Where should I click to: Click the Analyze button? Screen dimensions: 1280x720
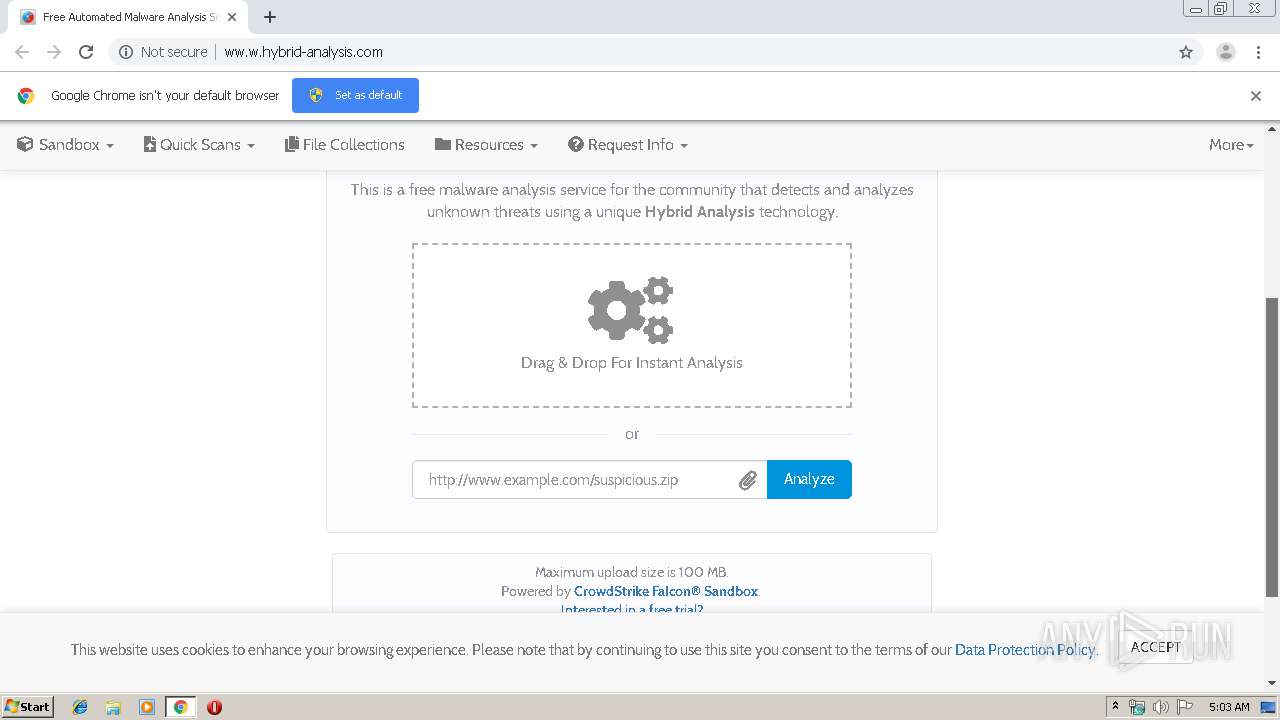pyautogui.click(x=809, y=479)
